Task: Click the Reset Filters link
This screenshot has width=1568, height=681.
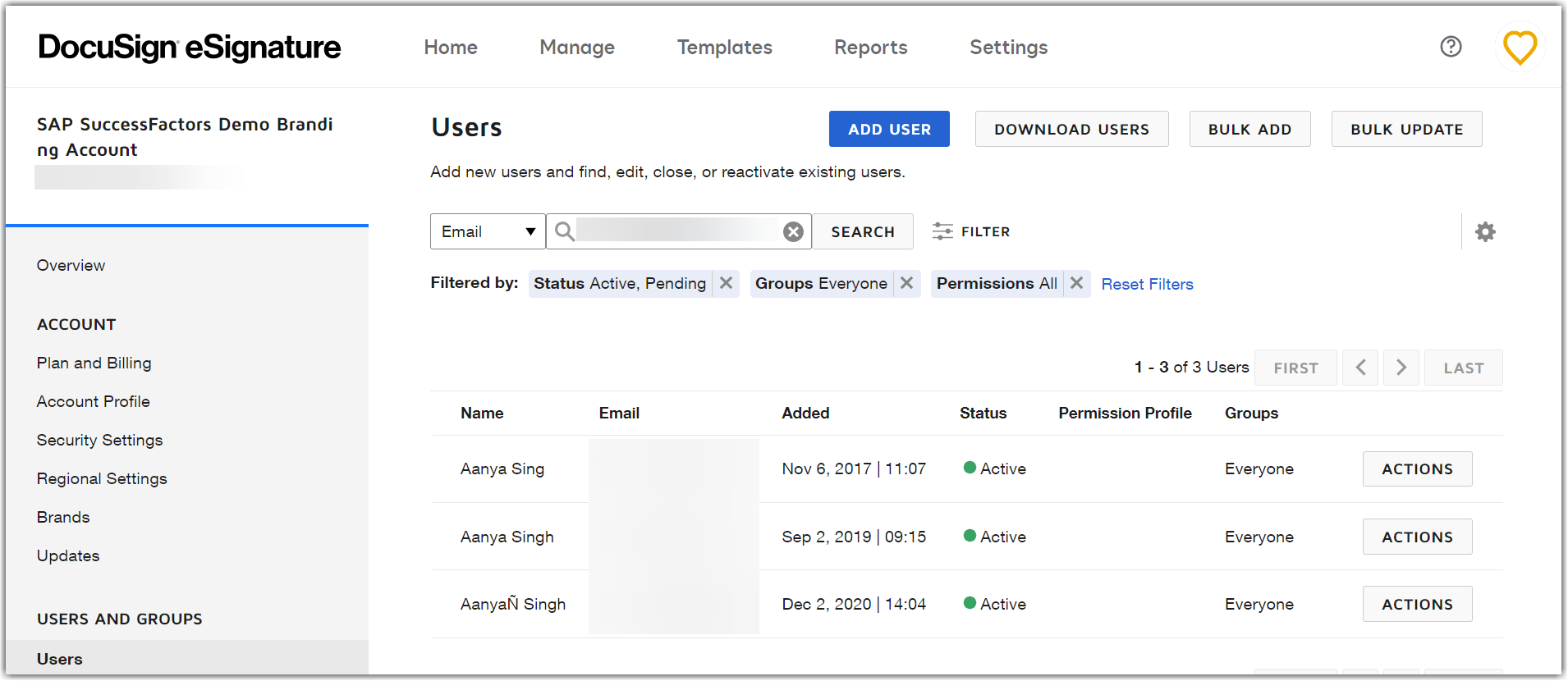Action: 1147,284
